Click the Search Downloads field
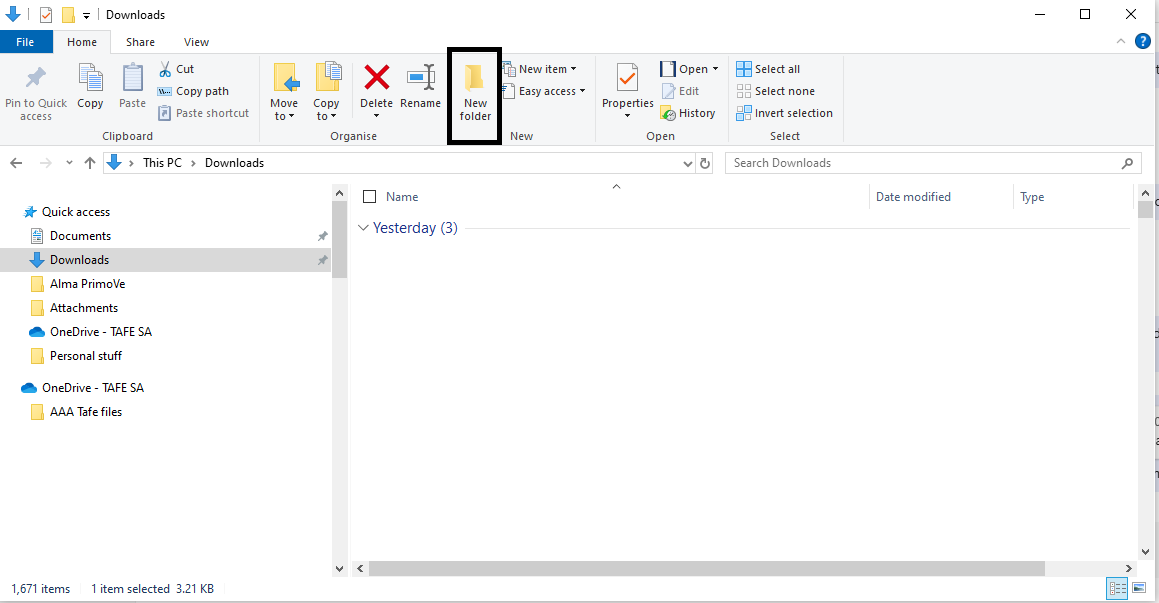Viewport: 1159px width, 603px height. click(924, 163)
